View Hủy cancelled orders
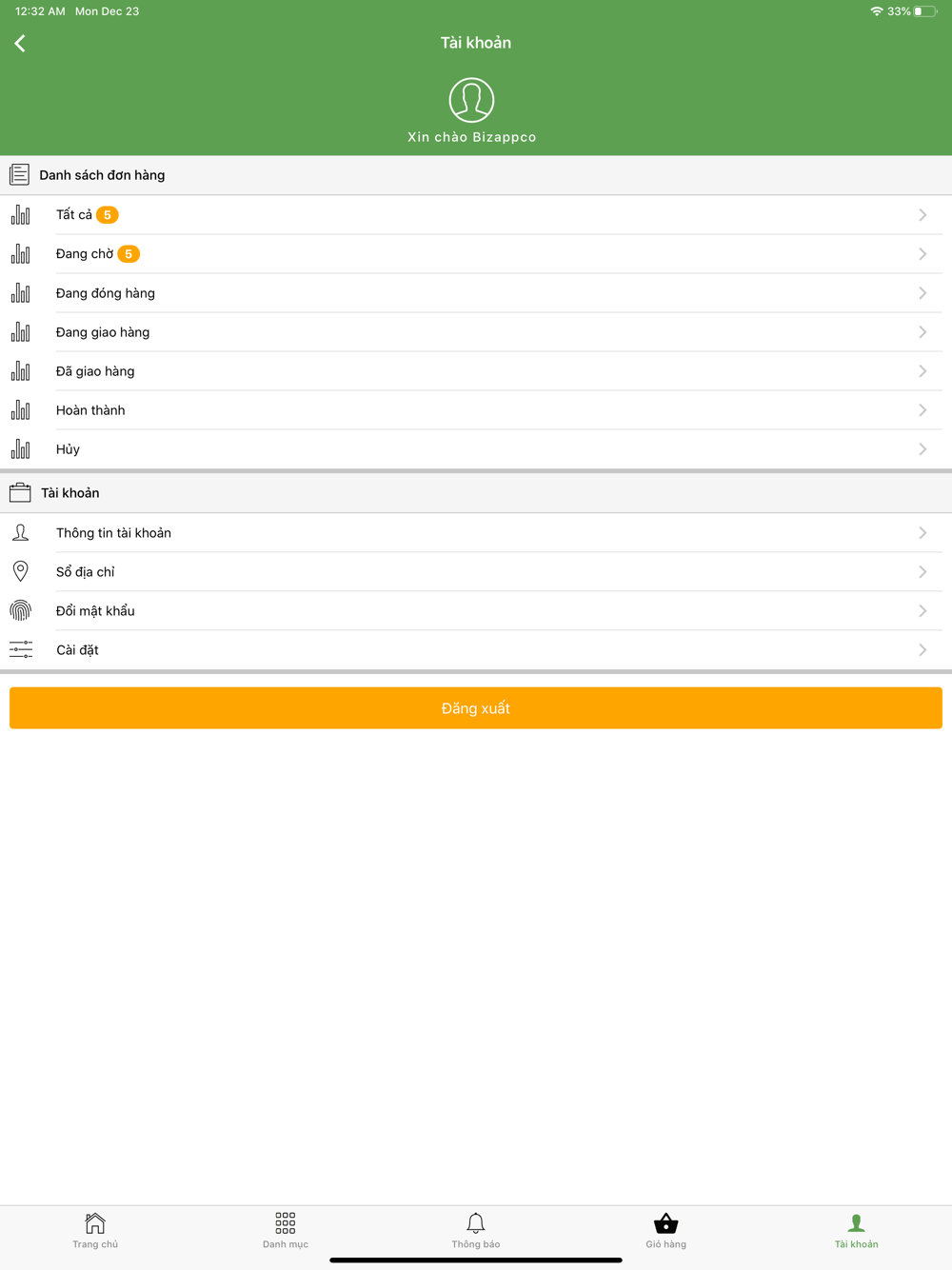Screen dimensions: 952x1270 click(476, 449)
